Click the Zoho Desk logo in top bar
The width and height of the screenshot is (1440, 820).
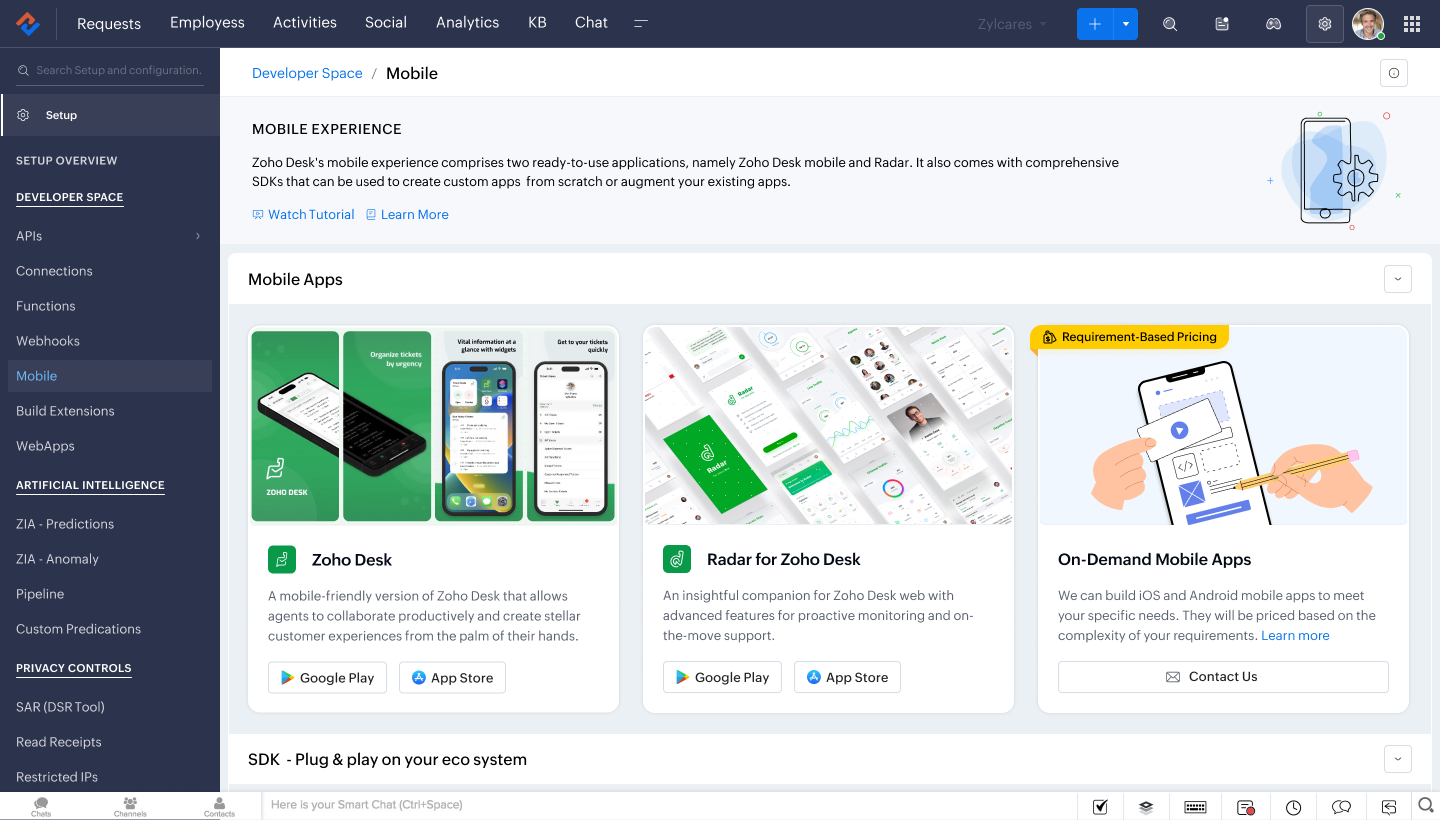coord(28,23)
